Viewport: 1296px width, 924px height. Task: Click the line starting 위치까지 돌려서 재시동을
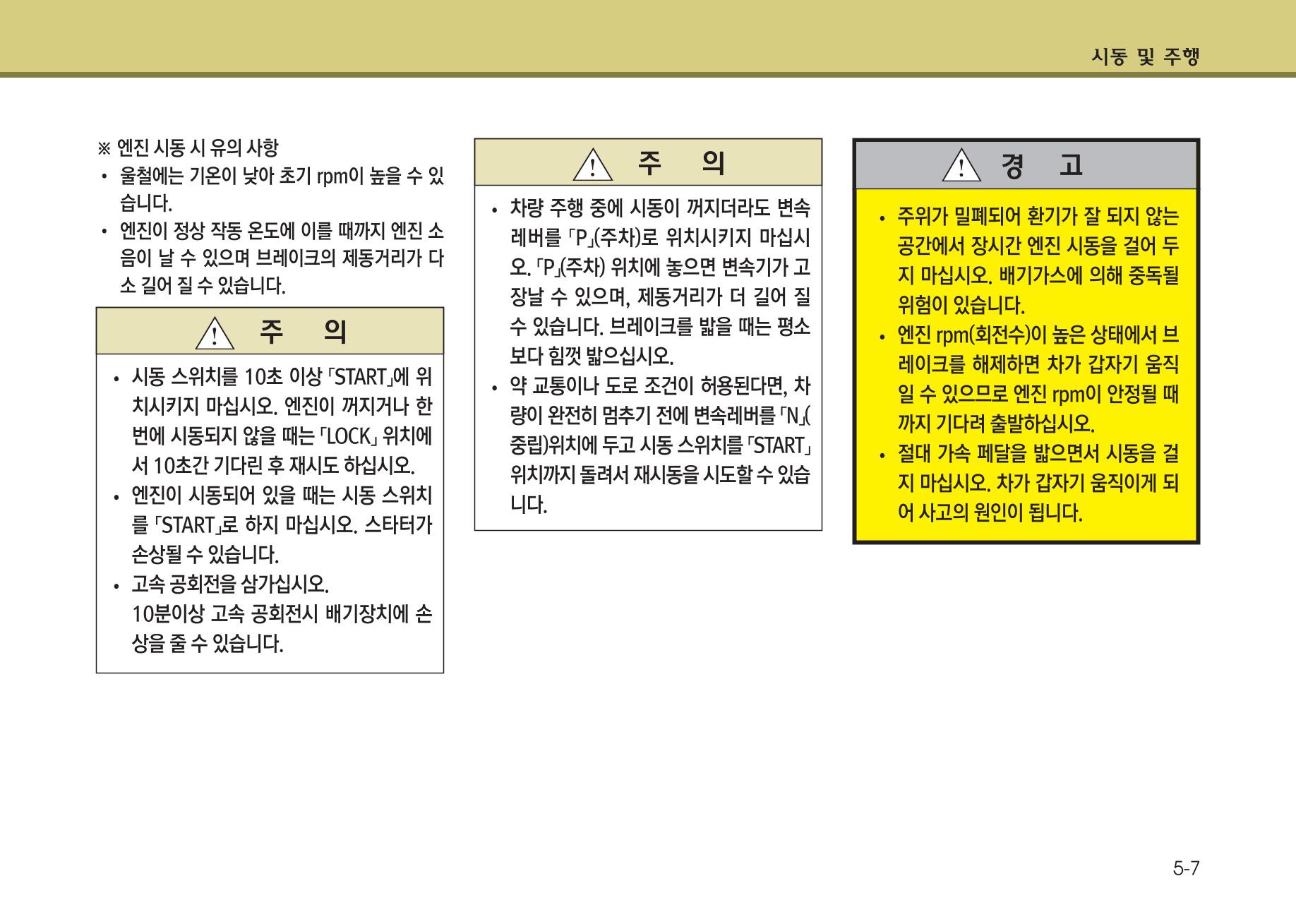click(x=660, y=475)
